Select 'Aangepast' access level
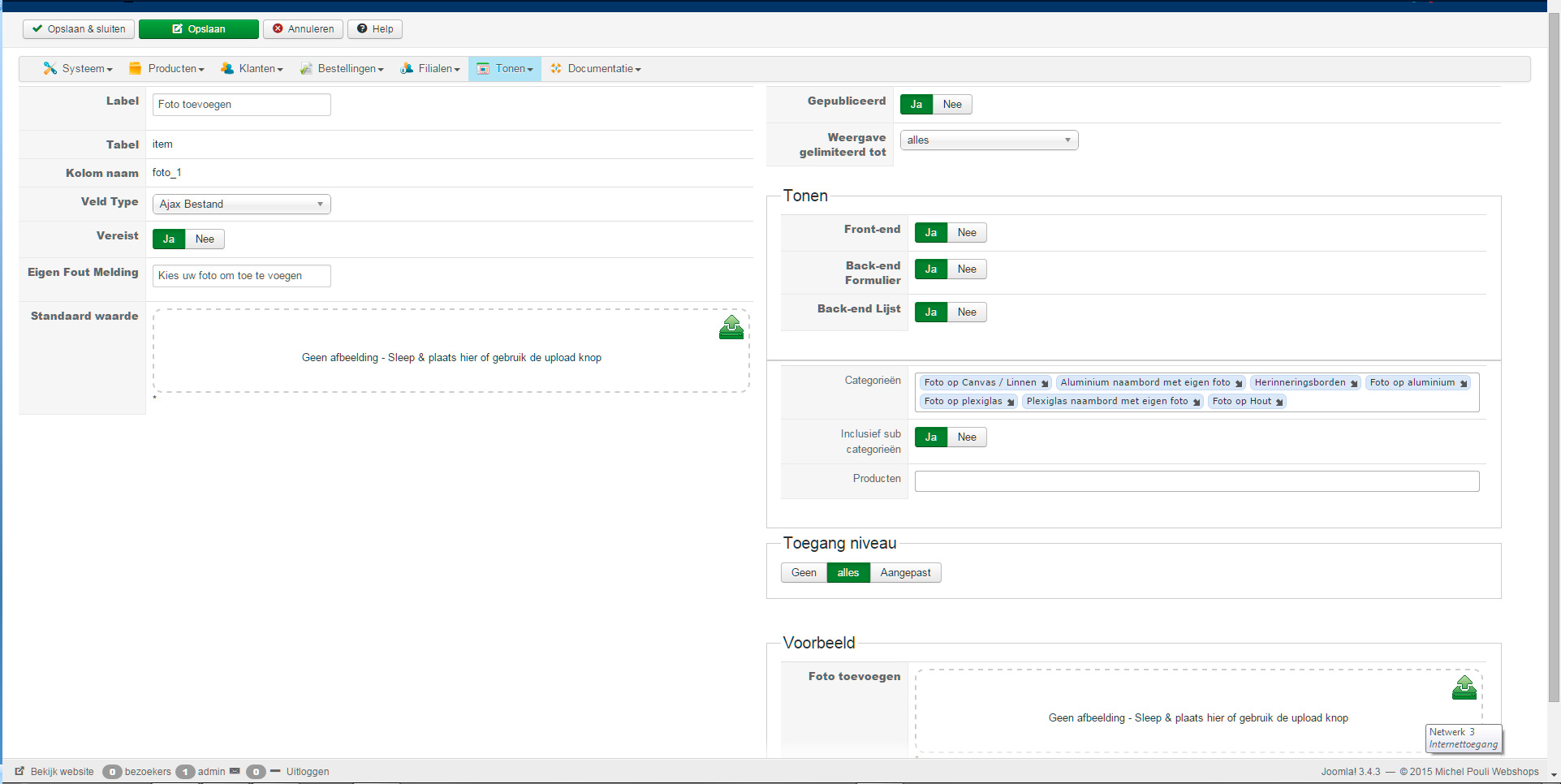Screen dimensions: 1561x784 [906, 572]
